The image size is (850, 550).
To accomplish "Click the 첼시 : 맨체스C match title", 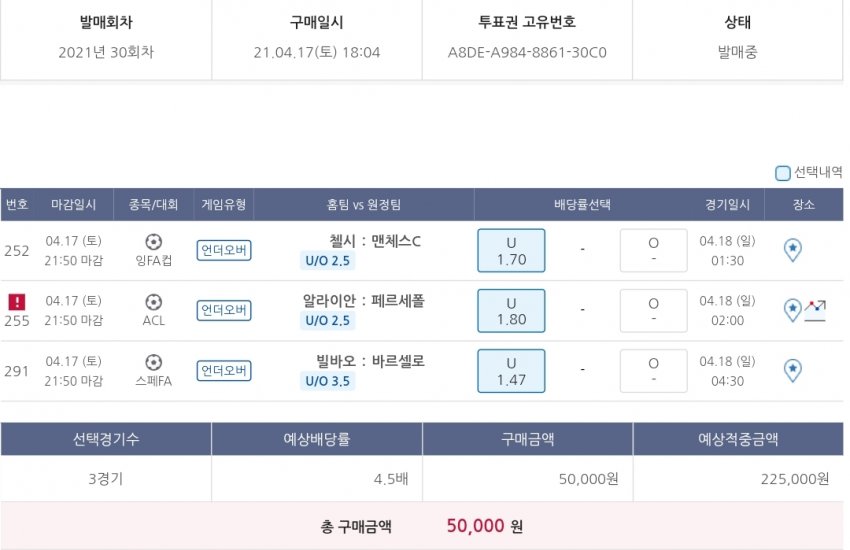I will [x=375, y=241].
